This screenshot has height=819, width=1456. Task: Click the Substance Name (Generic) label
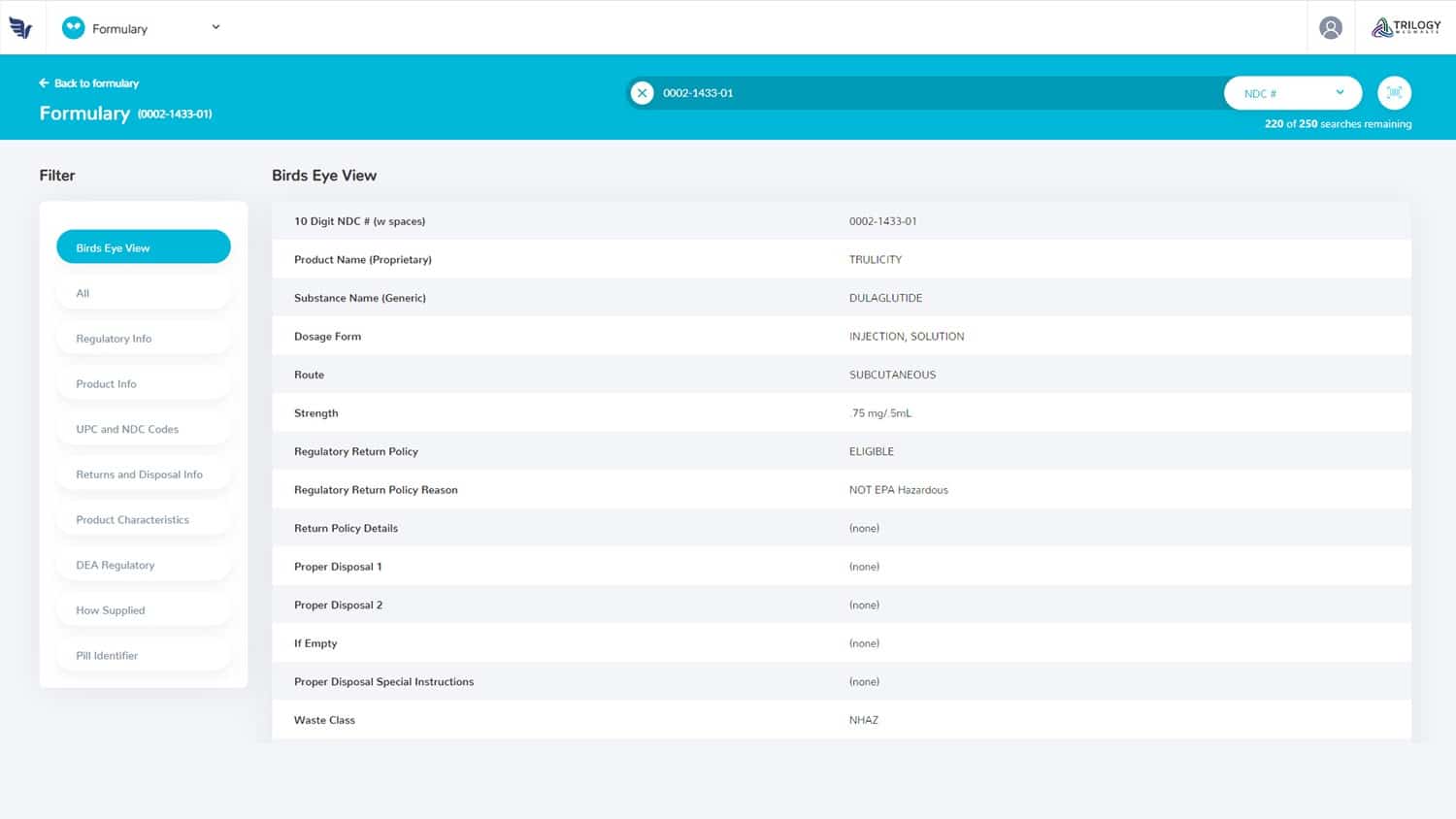[x=359, y=298]
